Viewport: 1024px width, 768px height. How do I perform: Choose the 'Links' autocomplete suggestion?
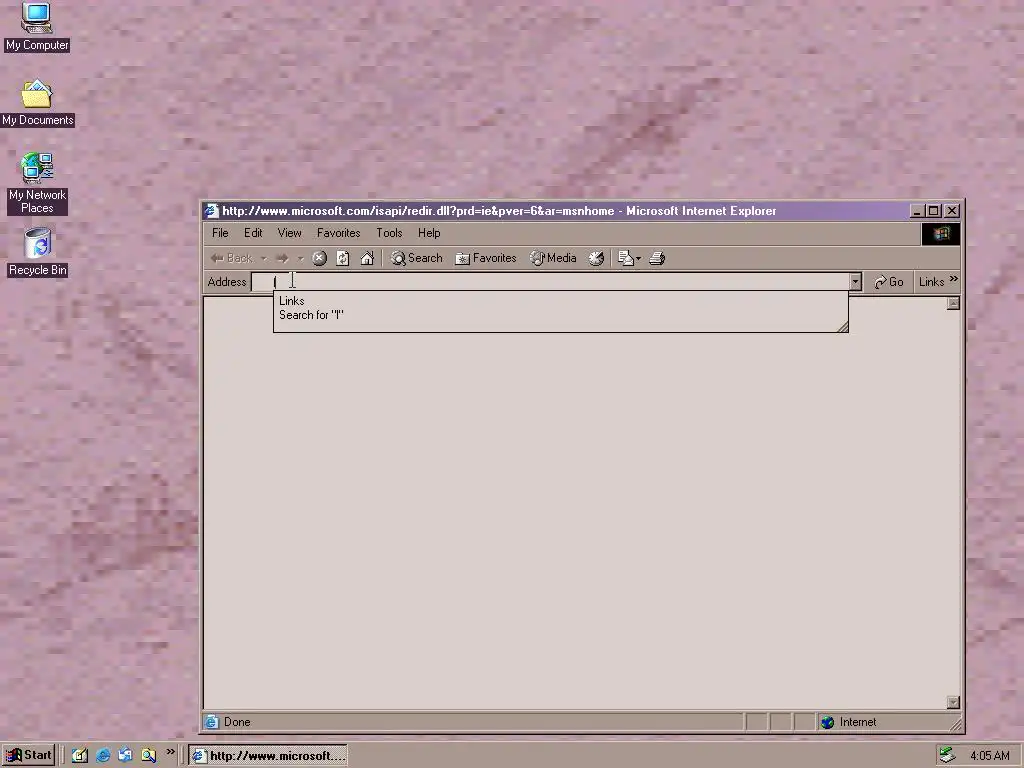pos(560,301)
